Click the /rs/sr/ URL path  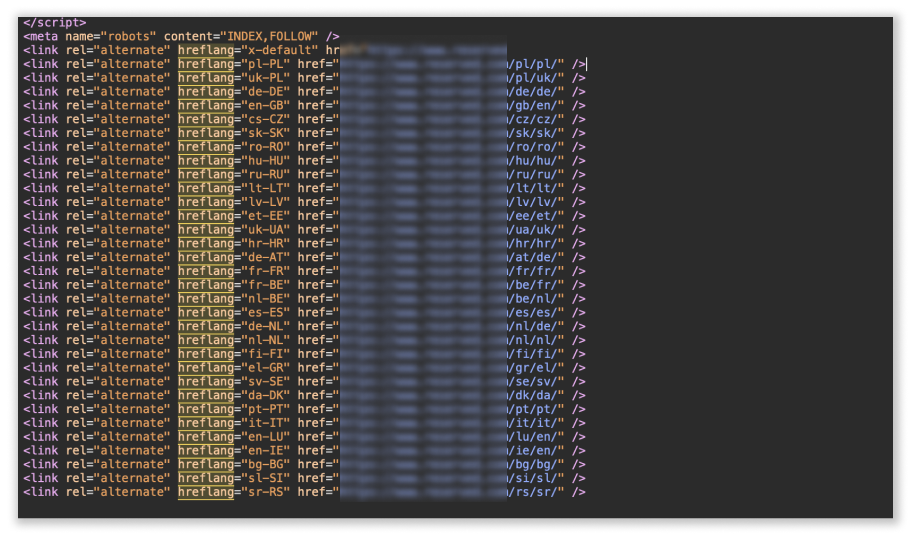[533, 492]
